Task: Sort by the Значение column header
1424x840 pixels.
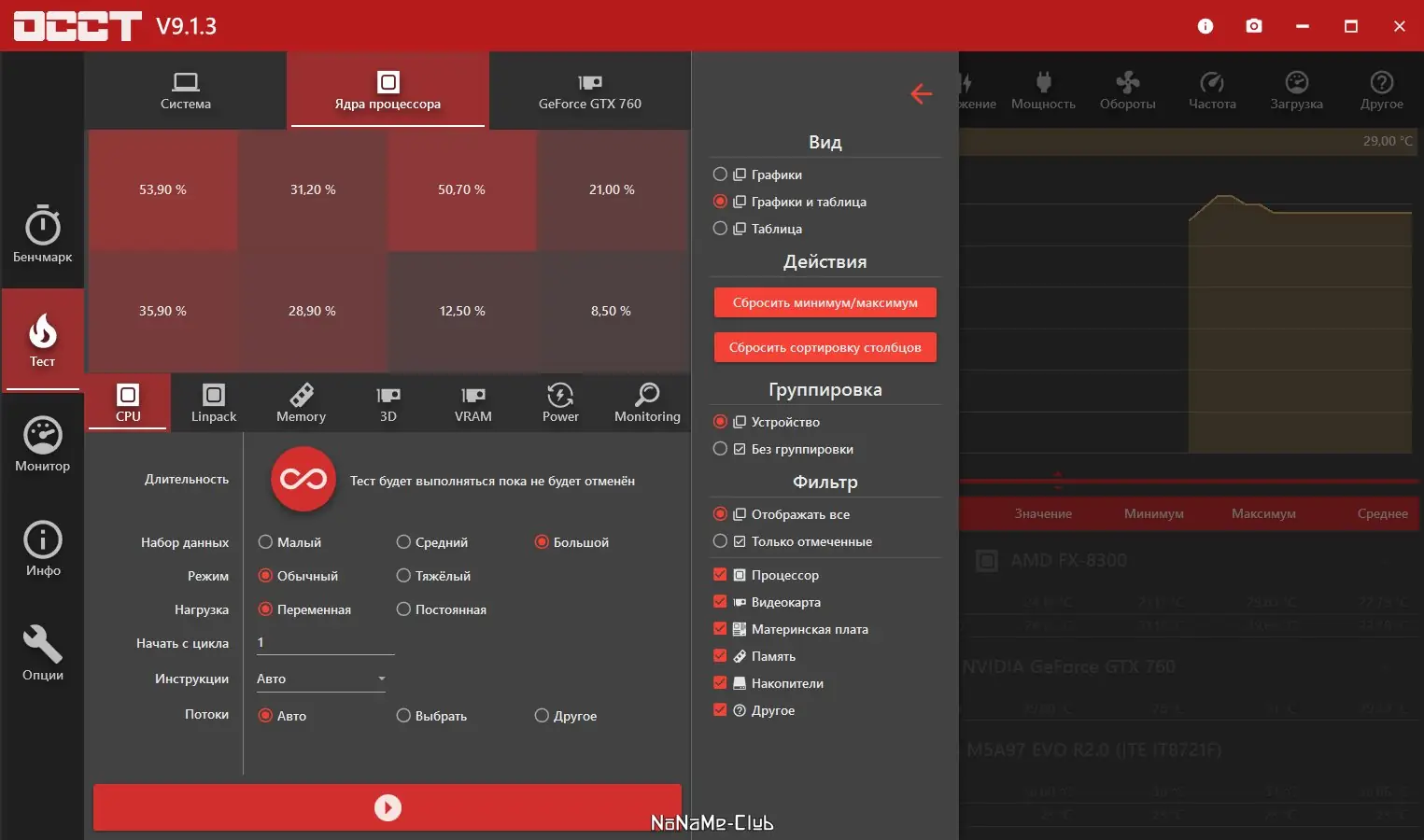Action: click(x=1043, y=513)
